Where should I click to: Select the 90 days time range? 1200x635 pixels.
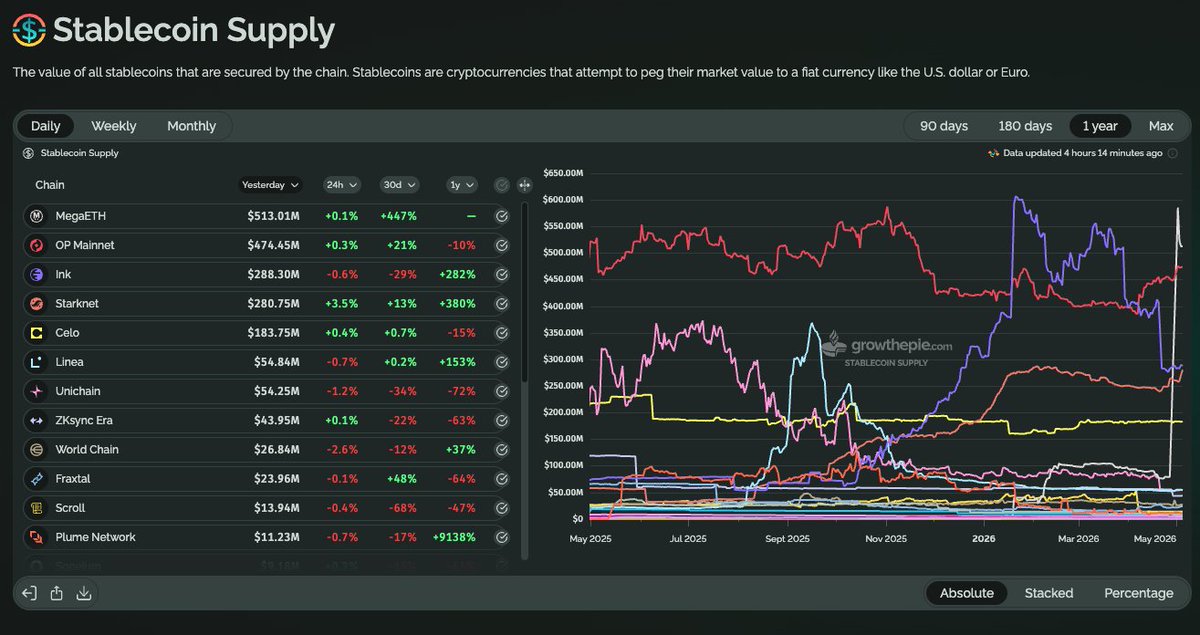point(944,126)
